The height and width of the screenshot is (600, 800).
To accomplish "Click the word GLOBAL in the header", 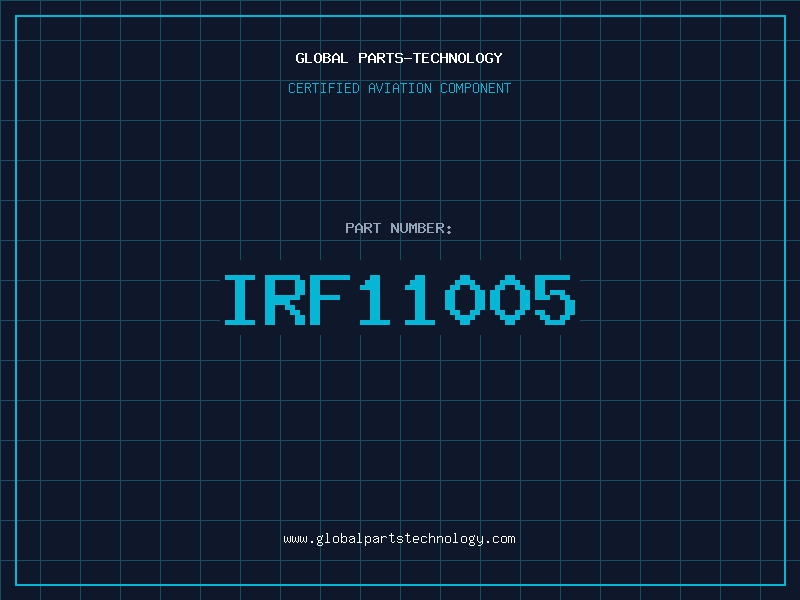I will pos(321,58).
